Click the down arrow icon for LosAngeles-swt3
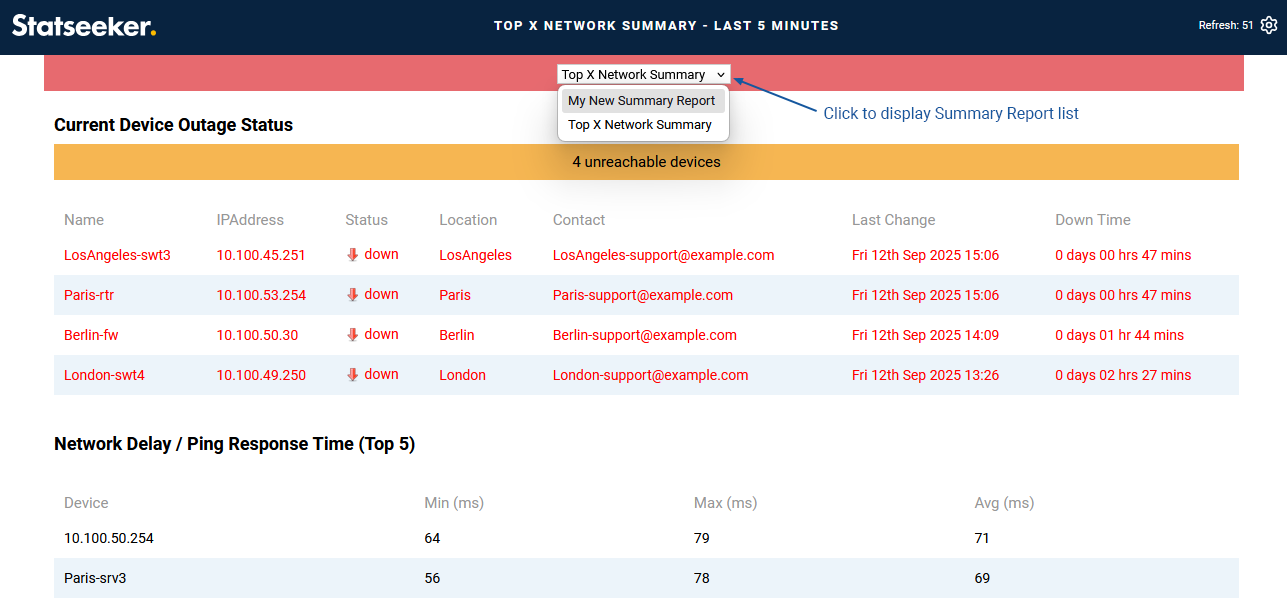 [x=352, y=255]
